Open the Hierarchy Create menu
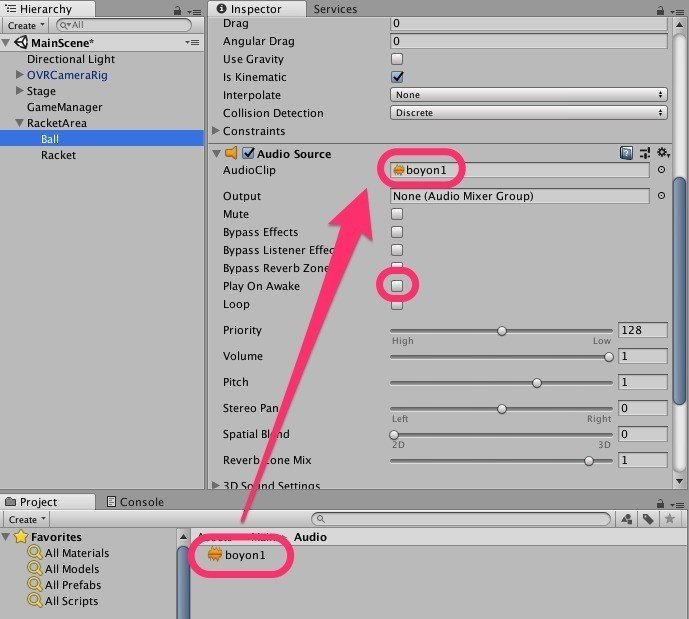 27,25
